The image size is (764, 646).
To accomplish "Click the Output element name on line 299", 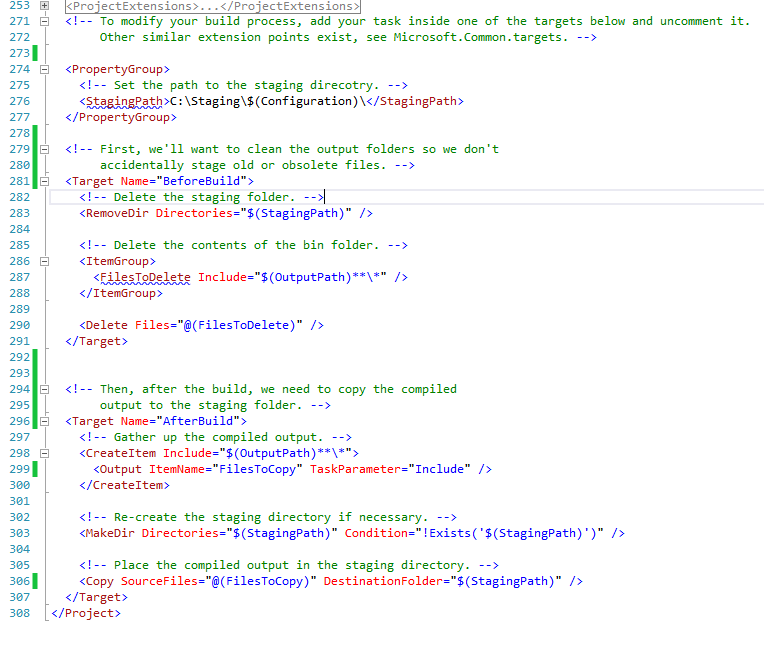I will point(121,469).
